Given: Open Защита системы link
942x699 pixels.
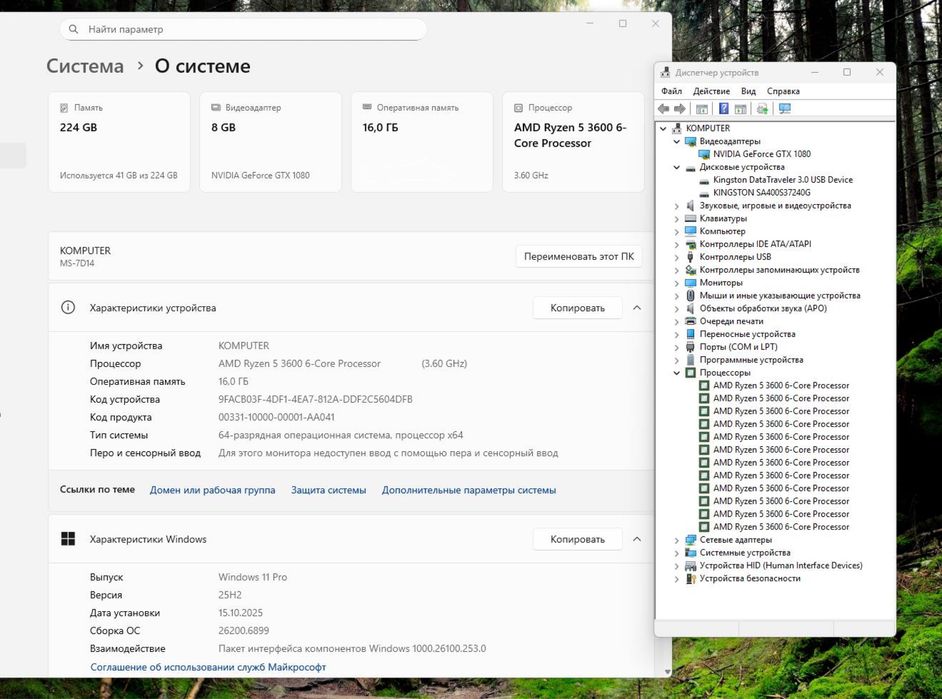Looking at the screenshot, I should click(x=329, y=490).
